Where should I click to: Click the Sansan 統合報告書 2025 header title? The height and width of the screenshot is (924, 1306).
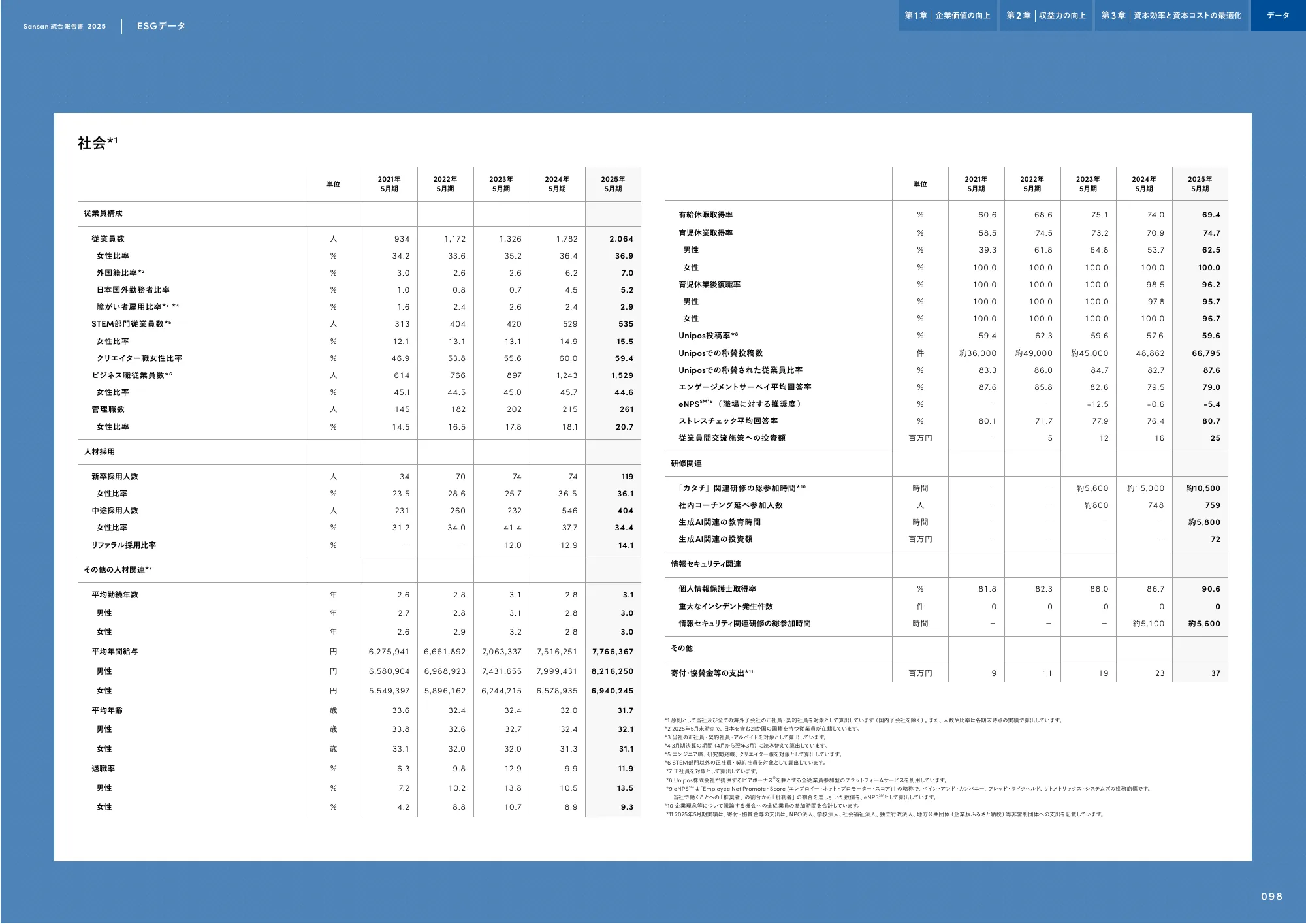click(65, 27)
